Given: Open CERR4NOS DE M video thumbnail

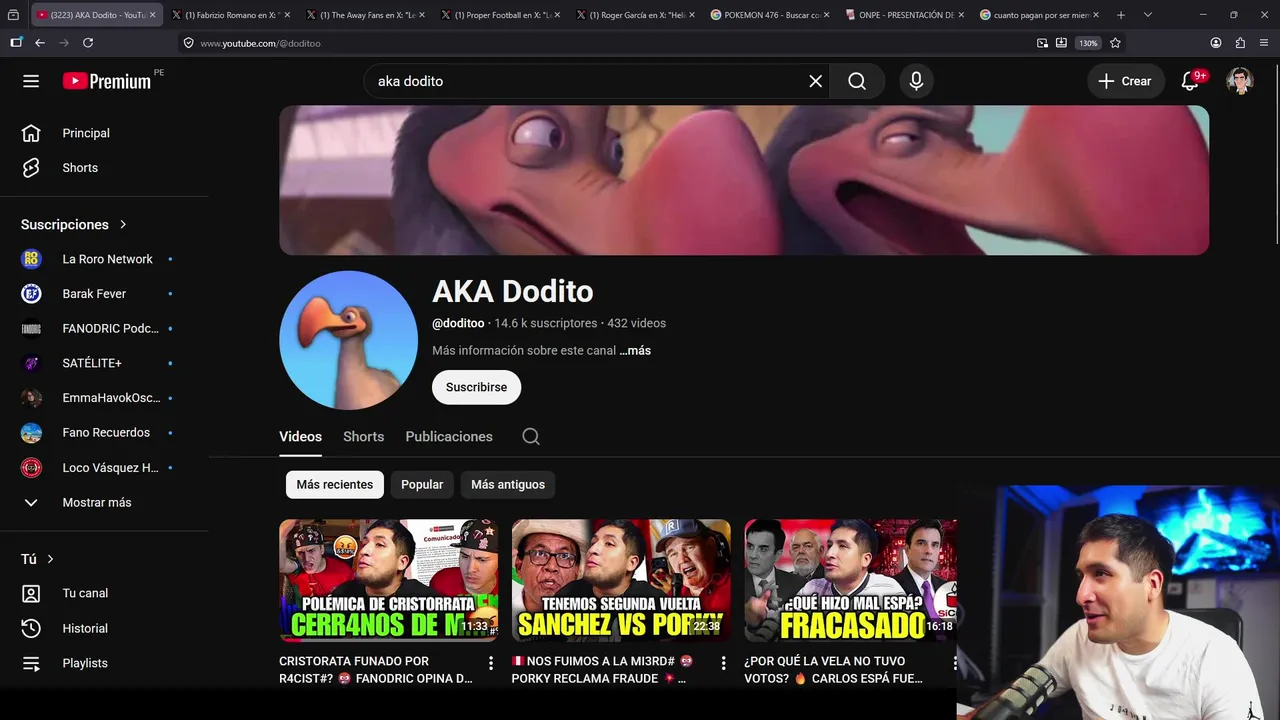Looking at the screenshot, I should point(388,580).
